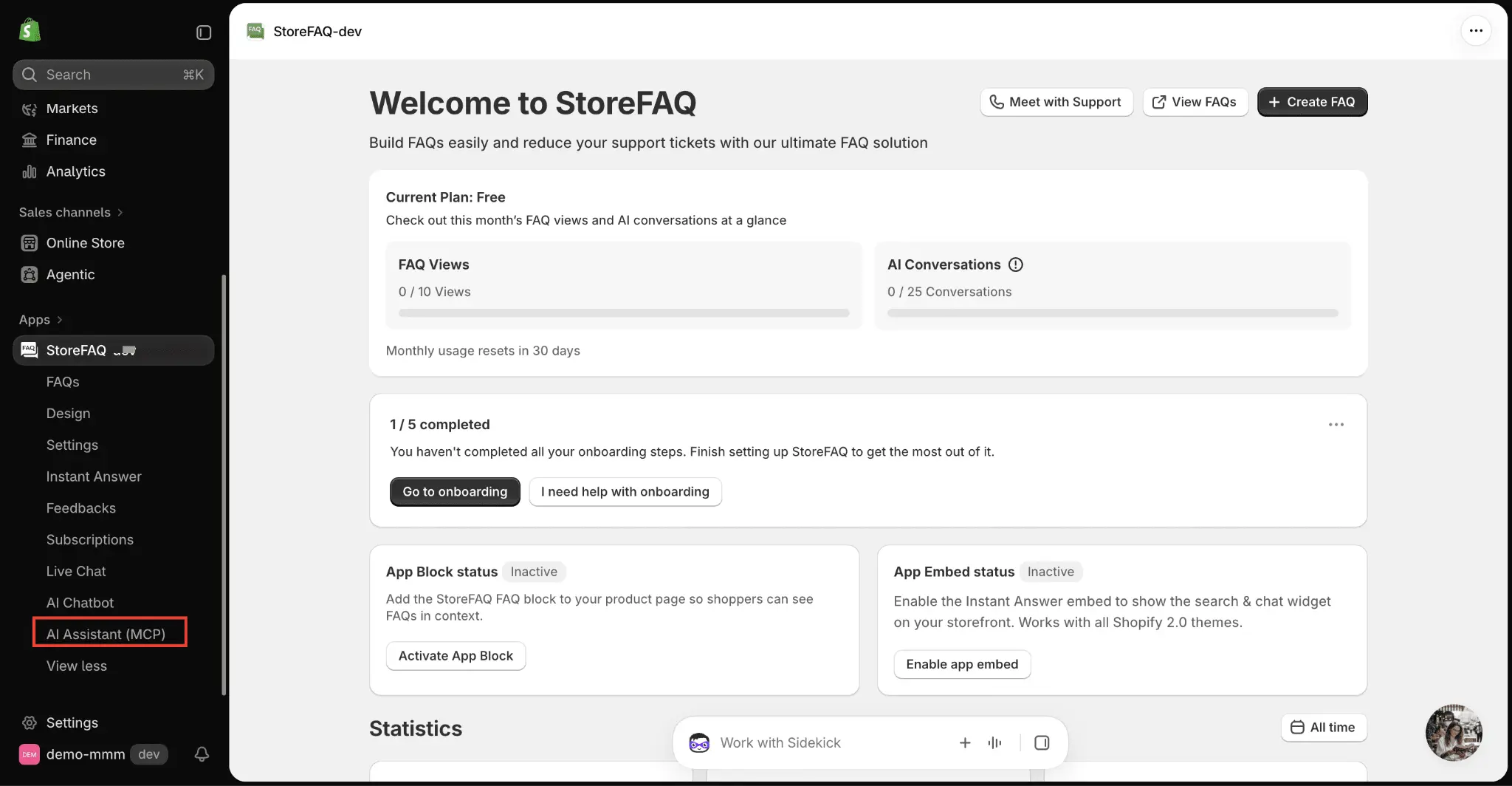1512x786 pixels.
Task: Click the Meet with Support button
Action: [x=1056, y=102]
